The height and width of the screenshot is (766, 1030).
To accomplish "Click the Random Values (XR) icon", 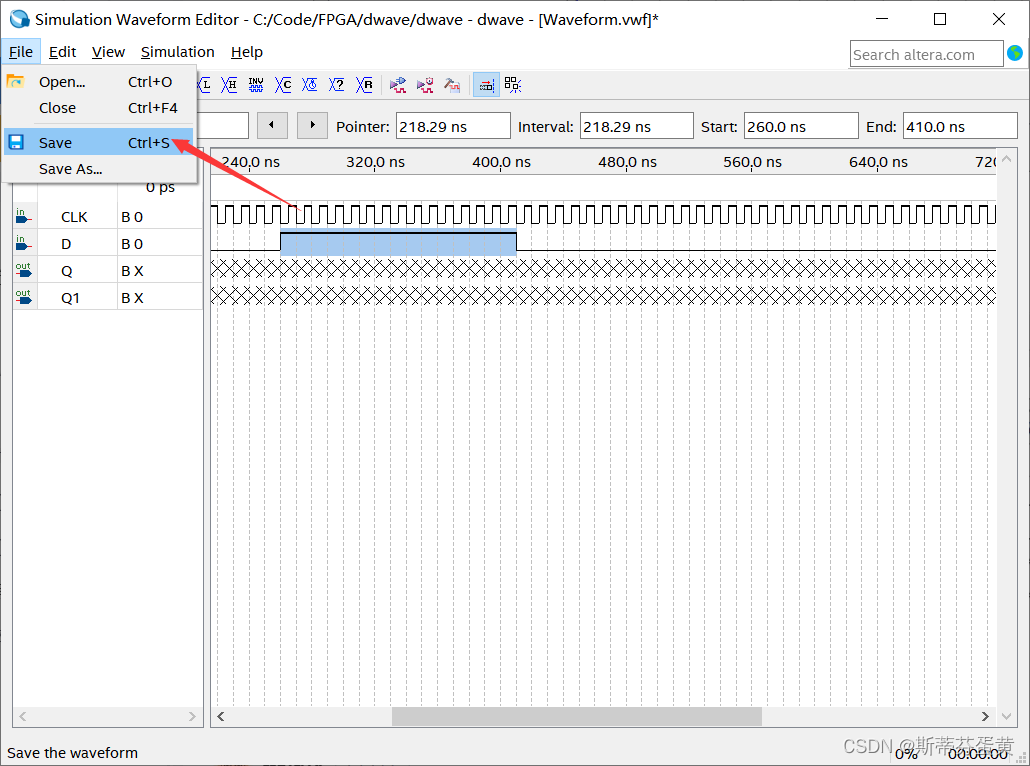I will [364, 85].
